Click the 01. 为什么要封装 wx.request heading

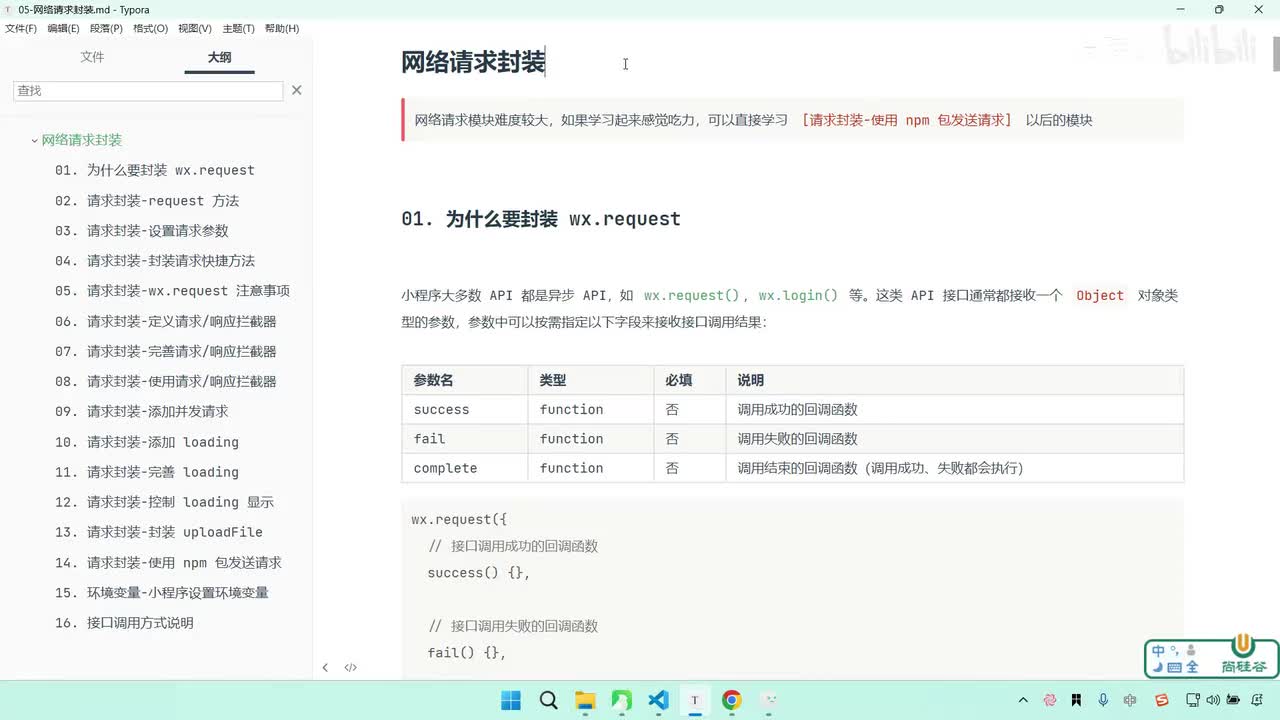tap(541, 219)
